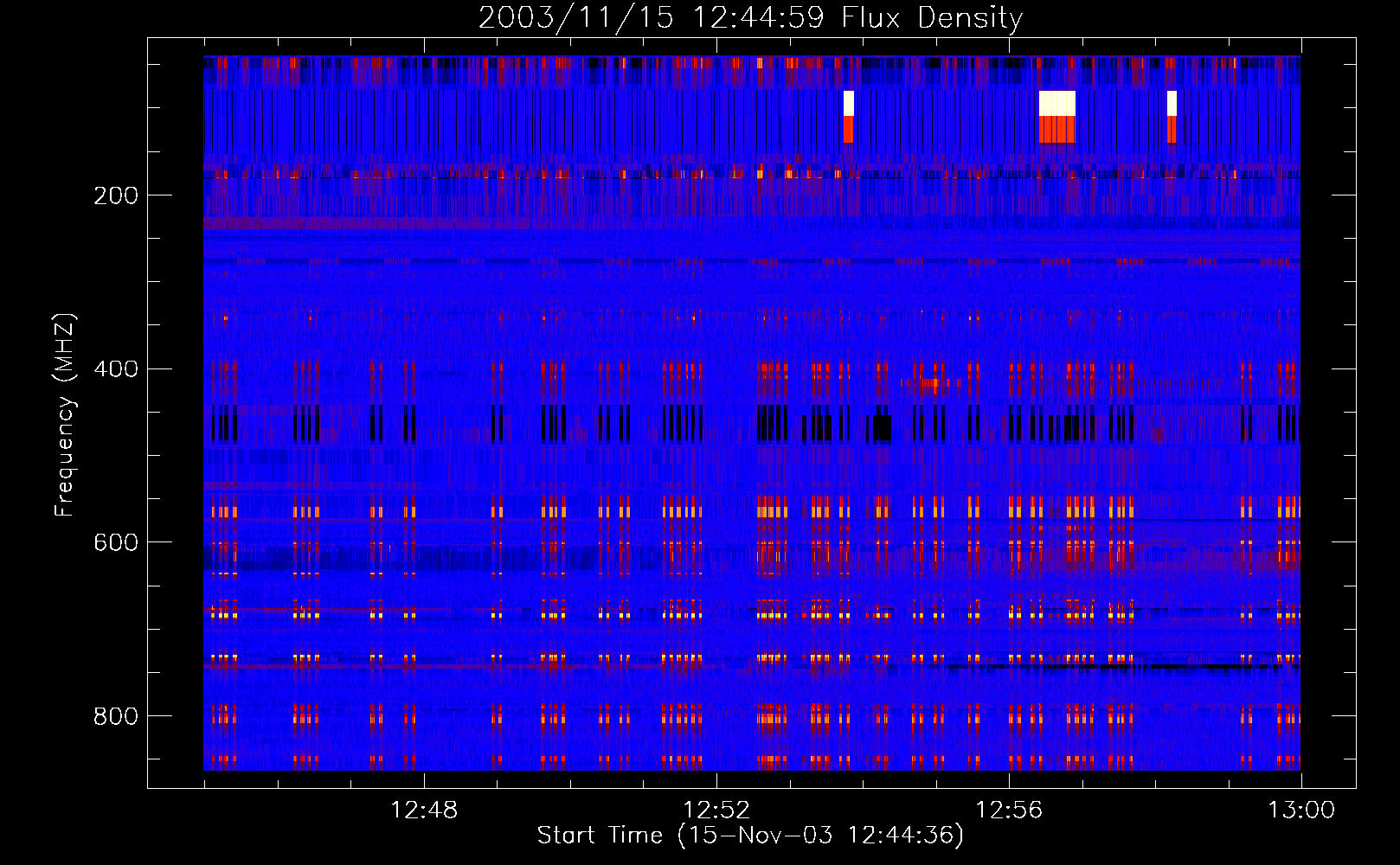Click the 'Frequency (MHZ)' axis label
This screenshot has height=865, width=1400.
click(x=64, y=414)
